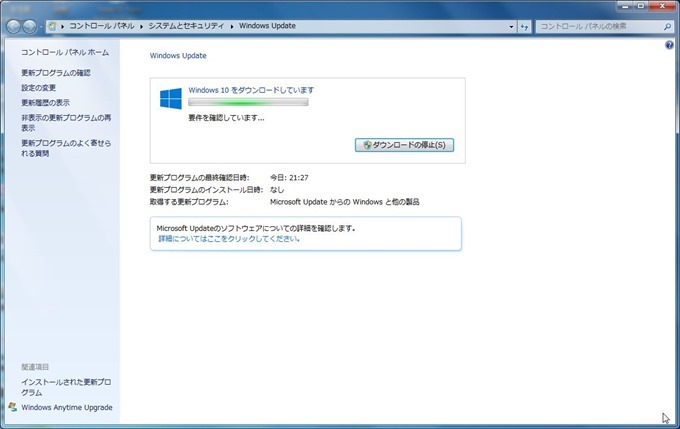This screenshot has height=429, width=680.
Task: Click 要件を確認しています... status text
Action: point(226,118)
